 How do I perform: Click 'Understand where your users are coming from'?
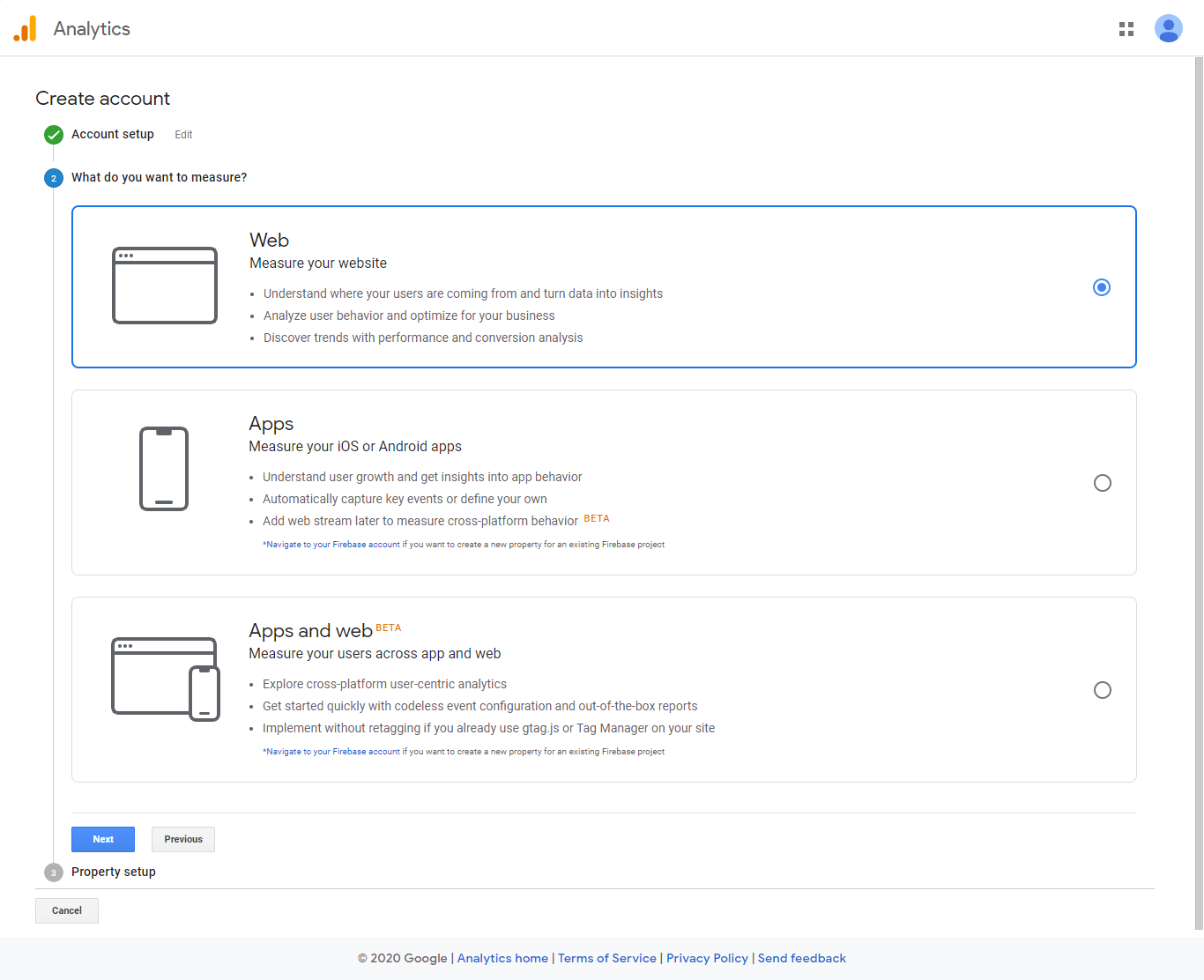tap(463, 293)
